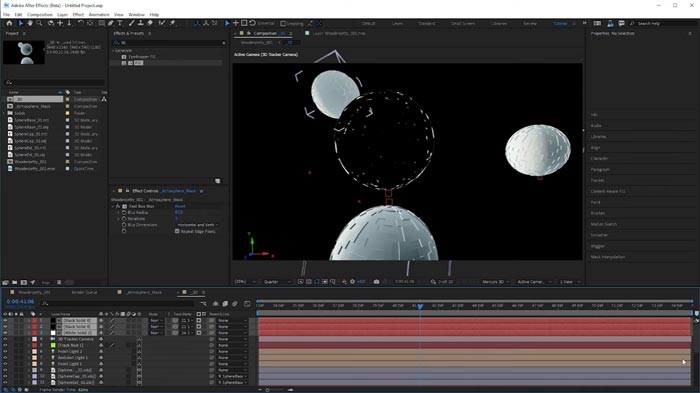
Task: Select the Rotation tool
Action: 81,23
